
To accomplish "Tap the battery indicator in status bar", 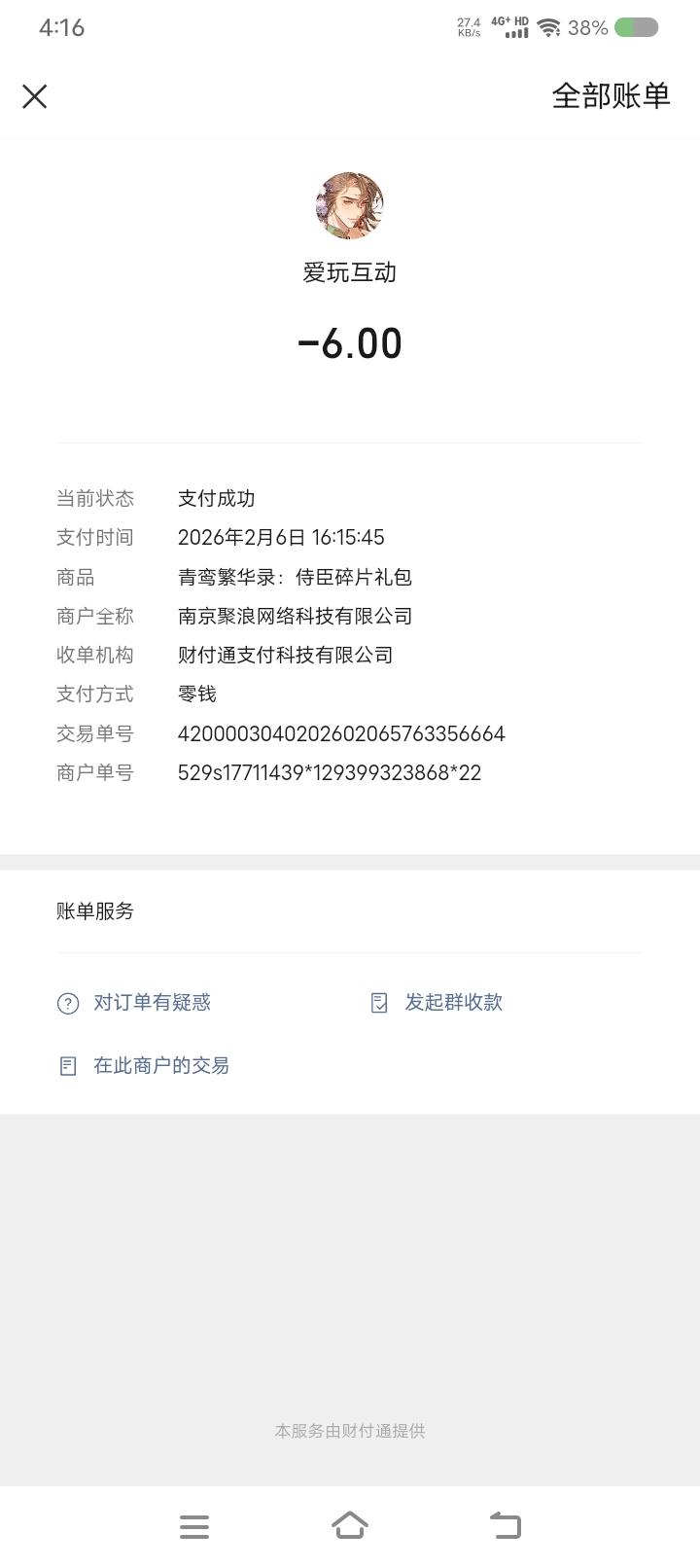I will [636, 28].
